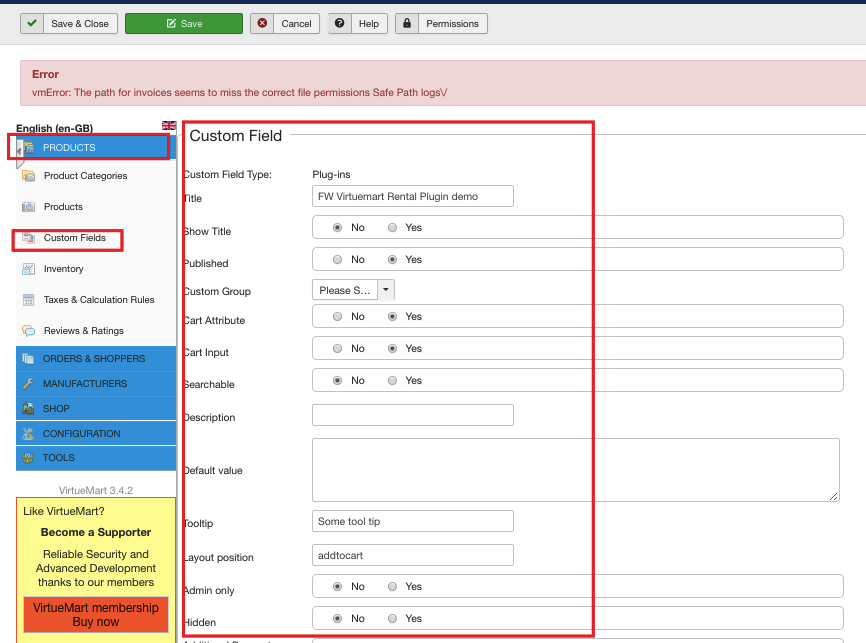
Task: Open the Custom Group dropdown
Action: [x=353, y=290]
